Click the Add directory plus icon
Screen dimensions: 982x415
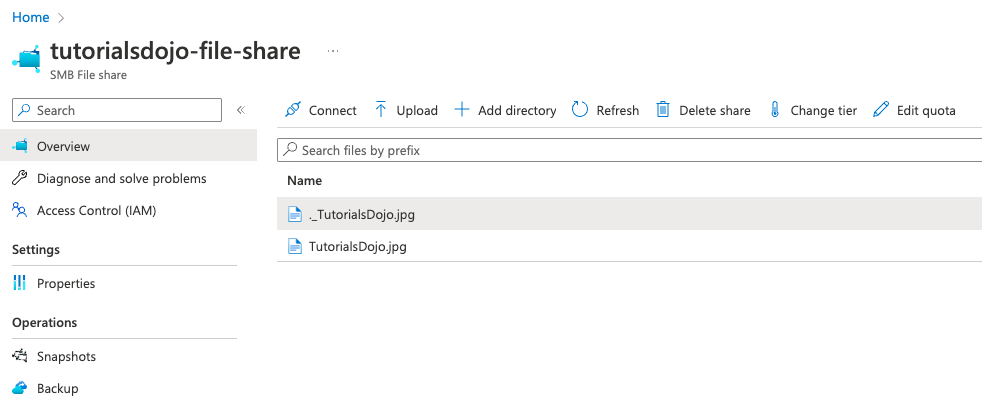(462, 110)
